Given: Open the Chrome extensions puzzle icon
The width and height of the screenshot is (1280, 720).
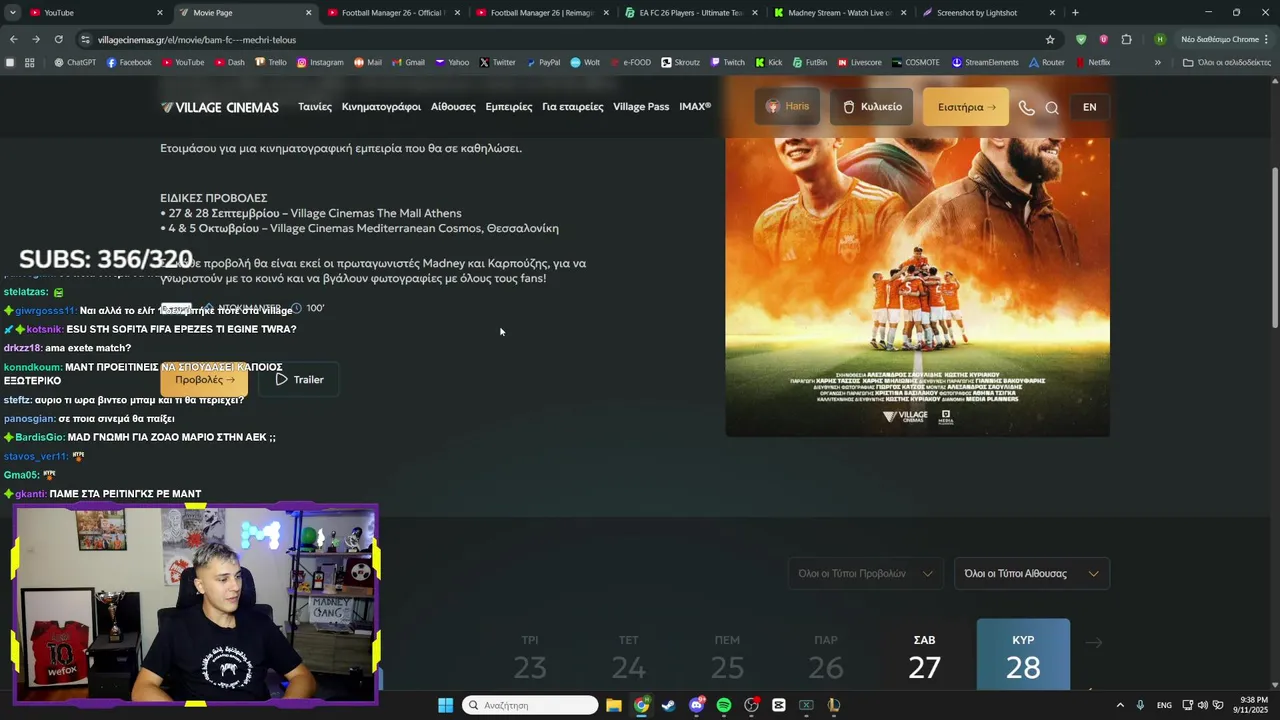Looking at the screenshot, I should coord(1126,39).
